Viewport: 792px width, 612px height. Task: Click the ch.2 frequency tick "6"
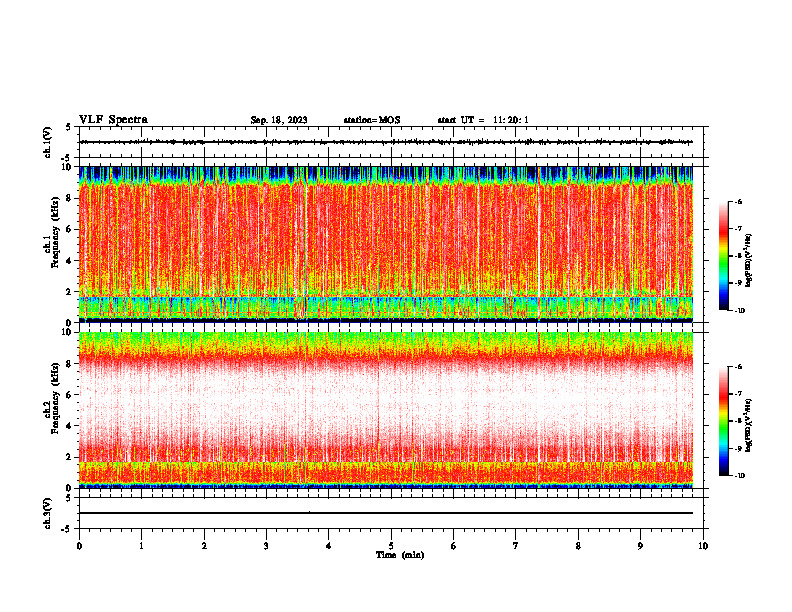click(x=69, y=395)
